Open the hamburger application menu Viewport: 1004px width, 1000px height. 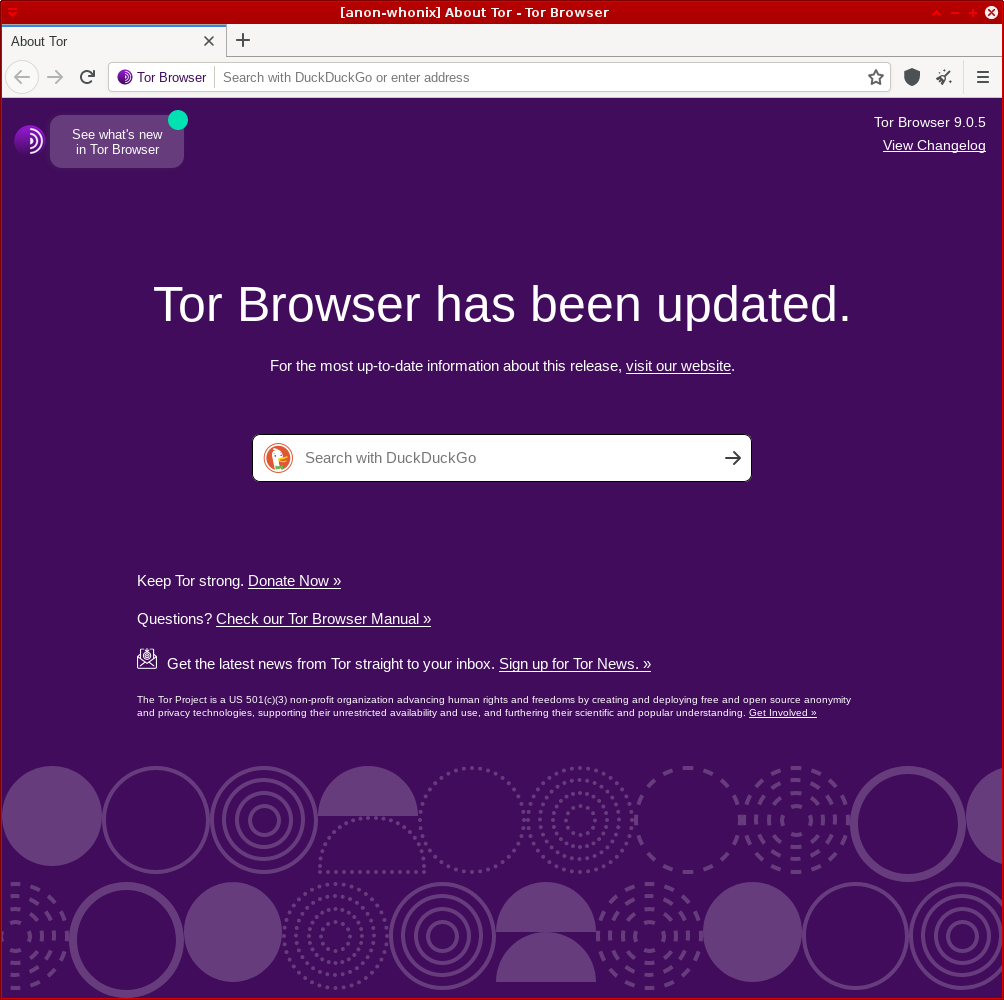pos(983,77)
